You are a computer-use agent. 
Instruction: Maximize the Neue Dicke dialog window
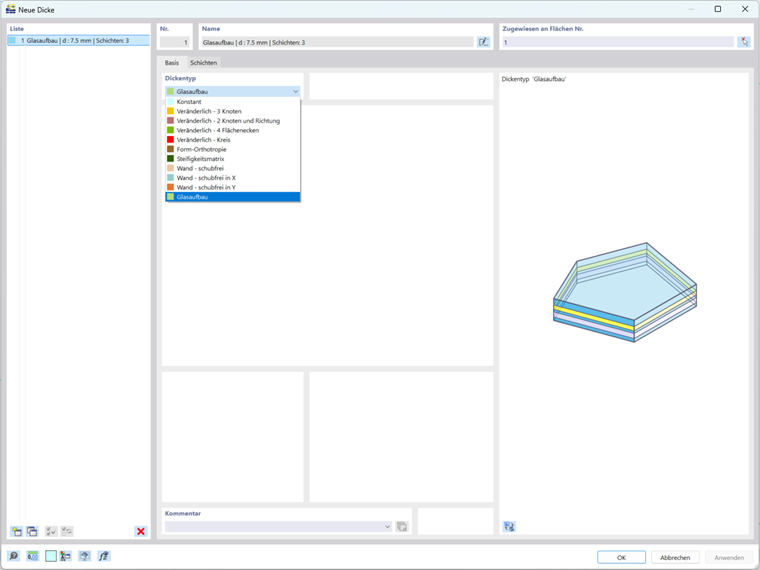pyautogui.click(x=718, y=9)
